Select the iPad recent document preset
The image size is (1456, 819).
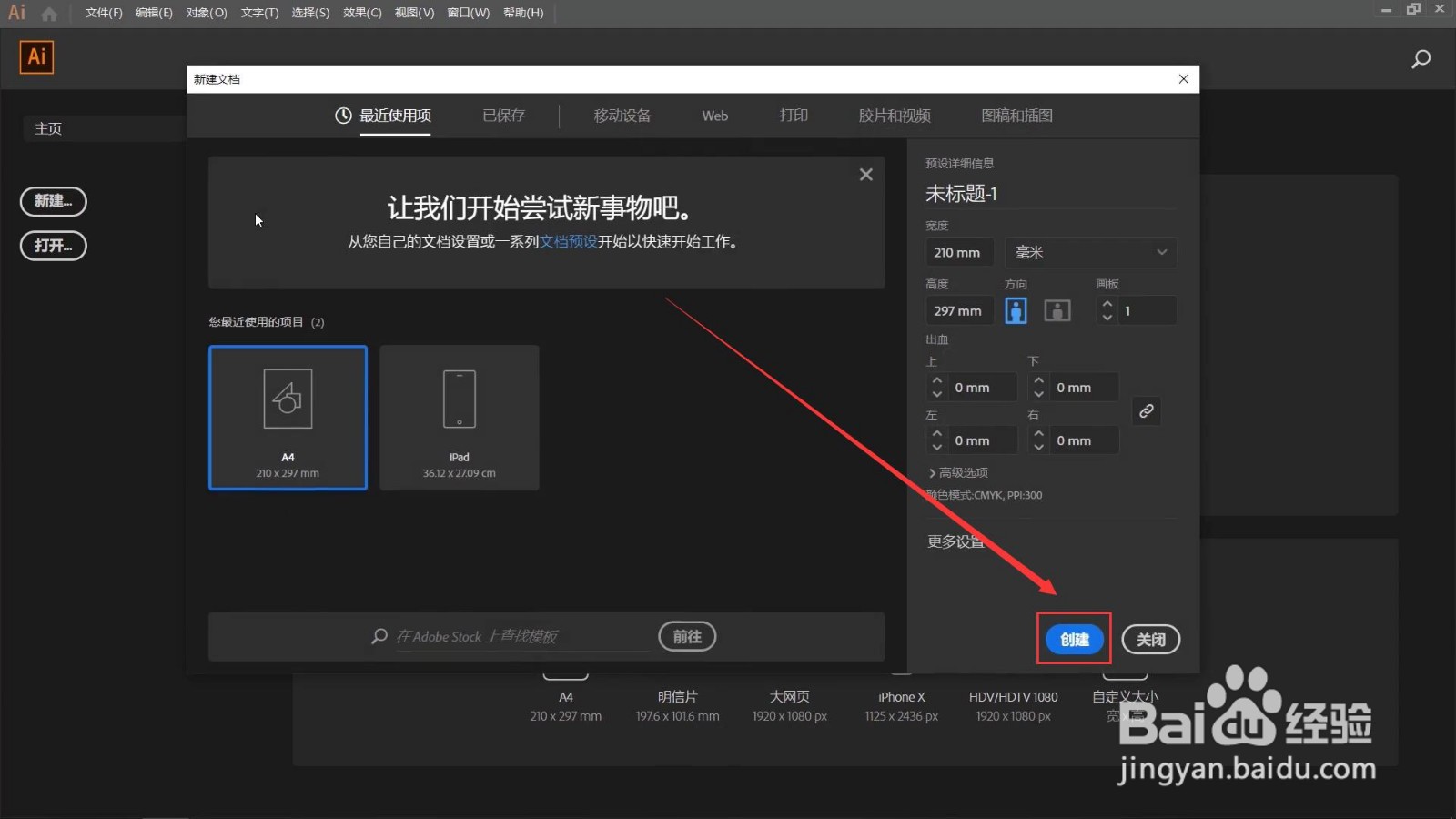(459, 417)
